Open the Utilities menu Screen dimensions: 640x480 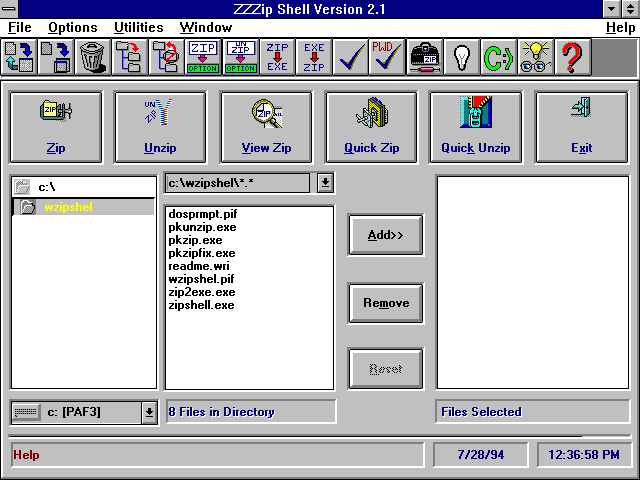[x=139, y=28]
